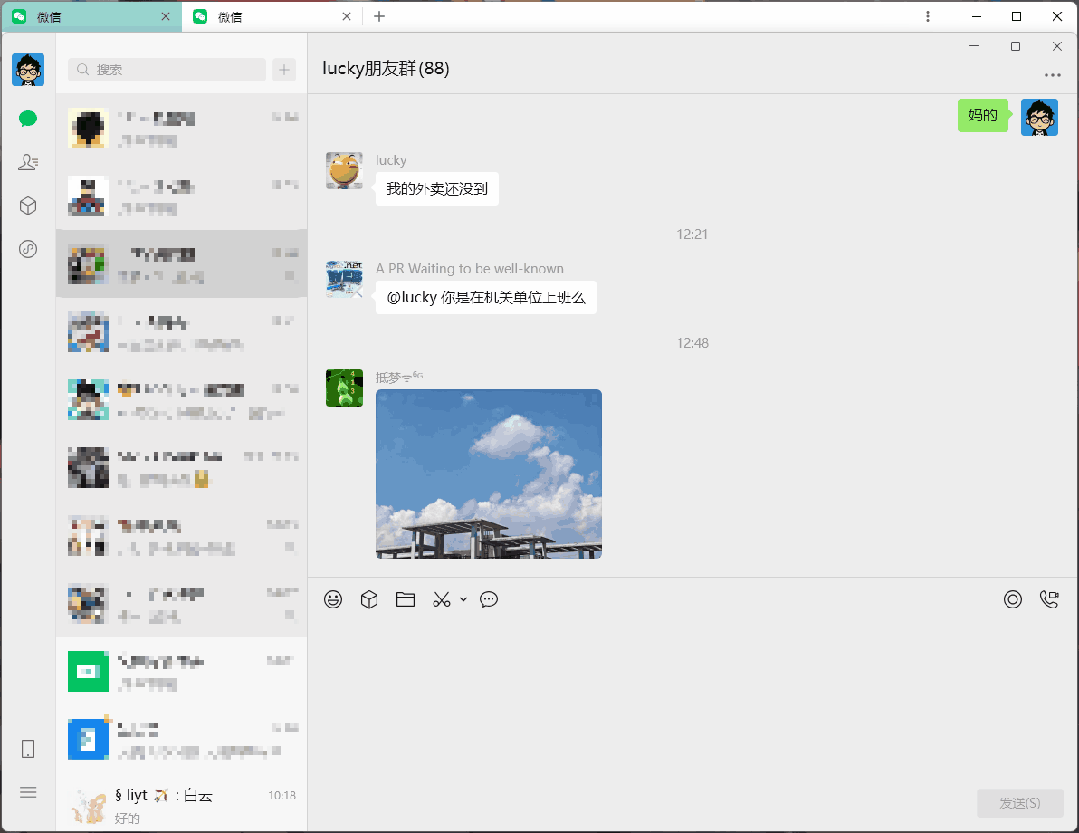Switch to the second 微信 window tab
Viewport: 1079px width, 833px height.
pyautogui.click(x=270, y=17)
